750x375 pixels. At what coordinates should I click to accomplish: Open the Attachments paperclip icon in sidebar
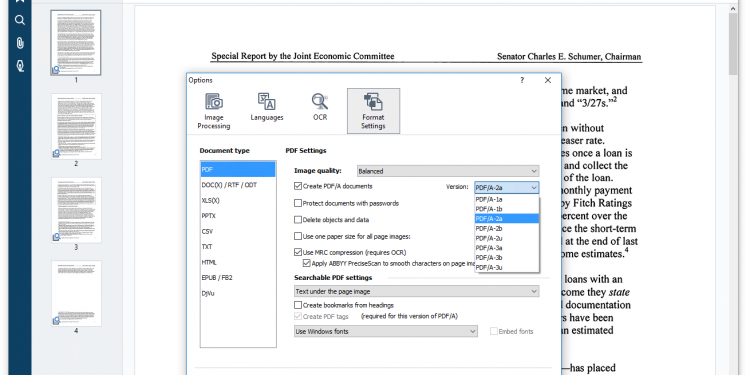pyautogui.click(x=20, y=43)
